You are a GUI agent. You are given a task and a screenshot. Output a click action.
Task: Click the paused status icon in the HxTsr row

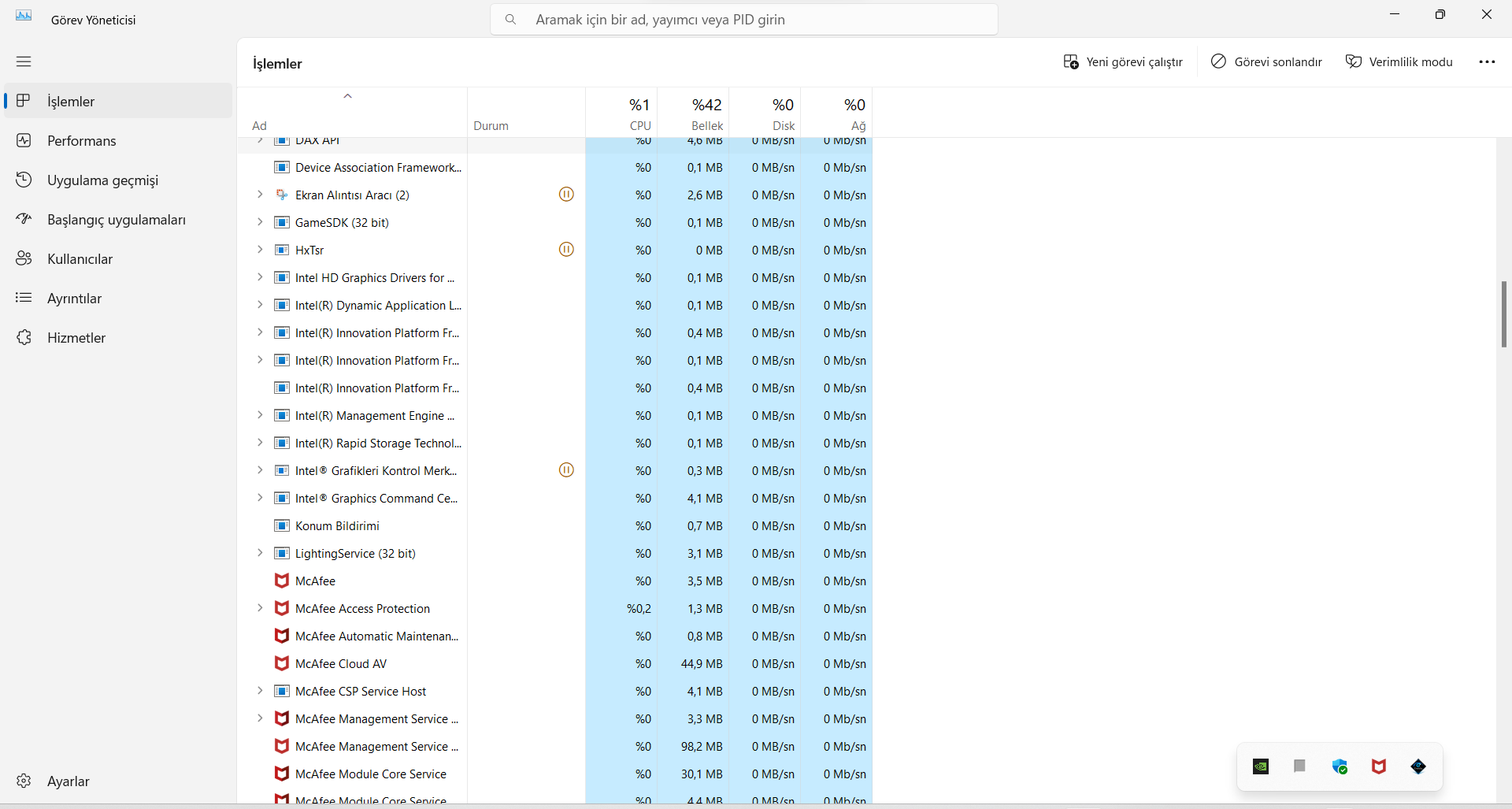point(566,250)
